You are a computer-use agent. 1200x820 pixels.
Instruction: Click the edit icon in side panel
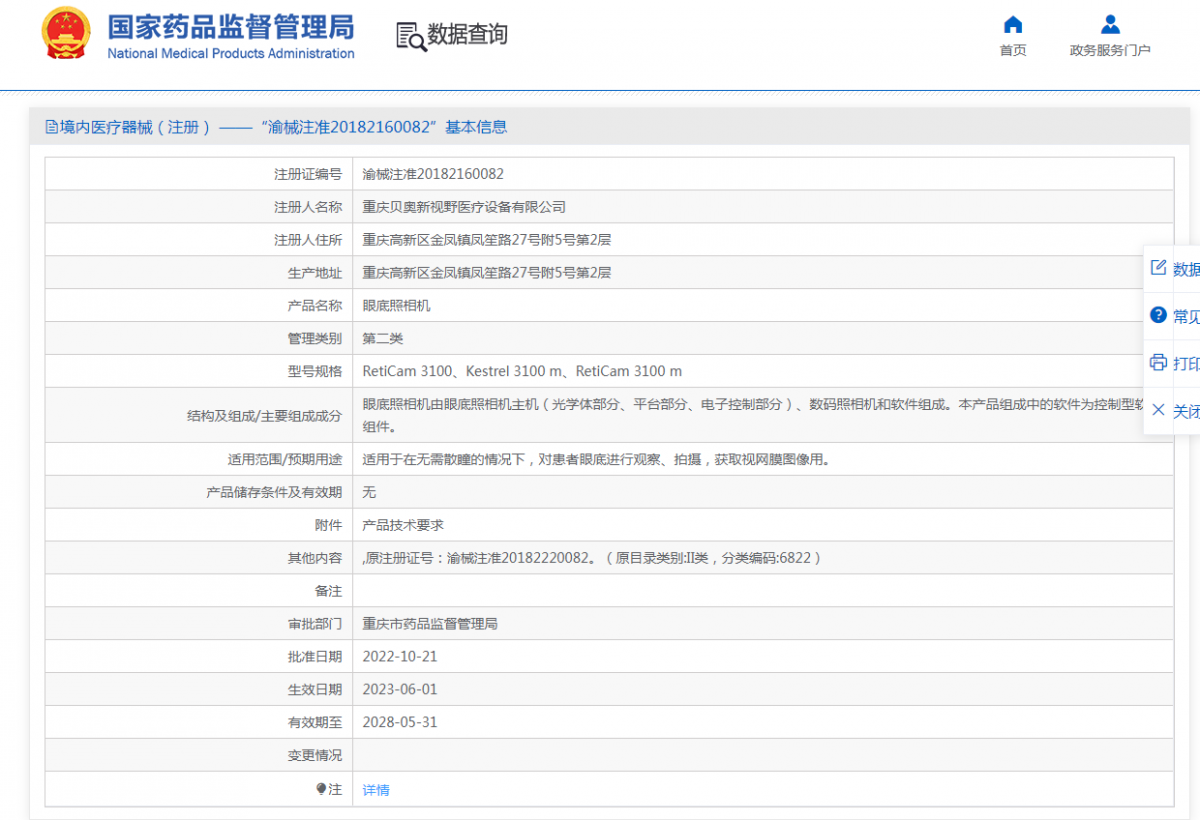(1159, 268)
